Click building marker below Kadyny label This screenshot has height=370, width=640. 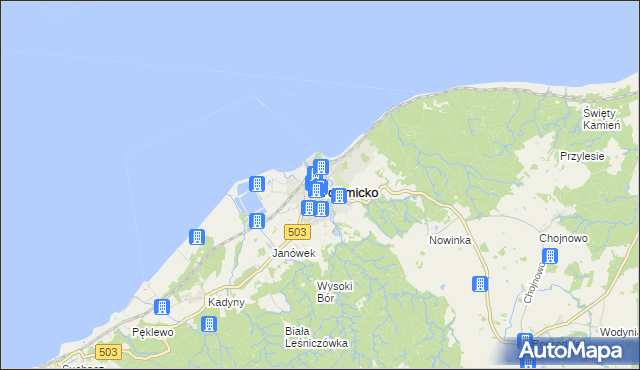pos(209,324)
